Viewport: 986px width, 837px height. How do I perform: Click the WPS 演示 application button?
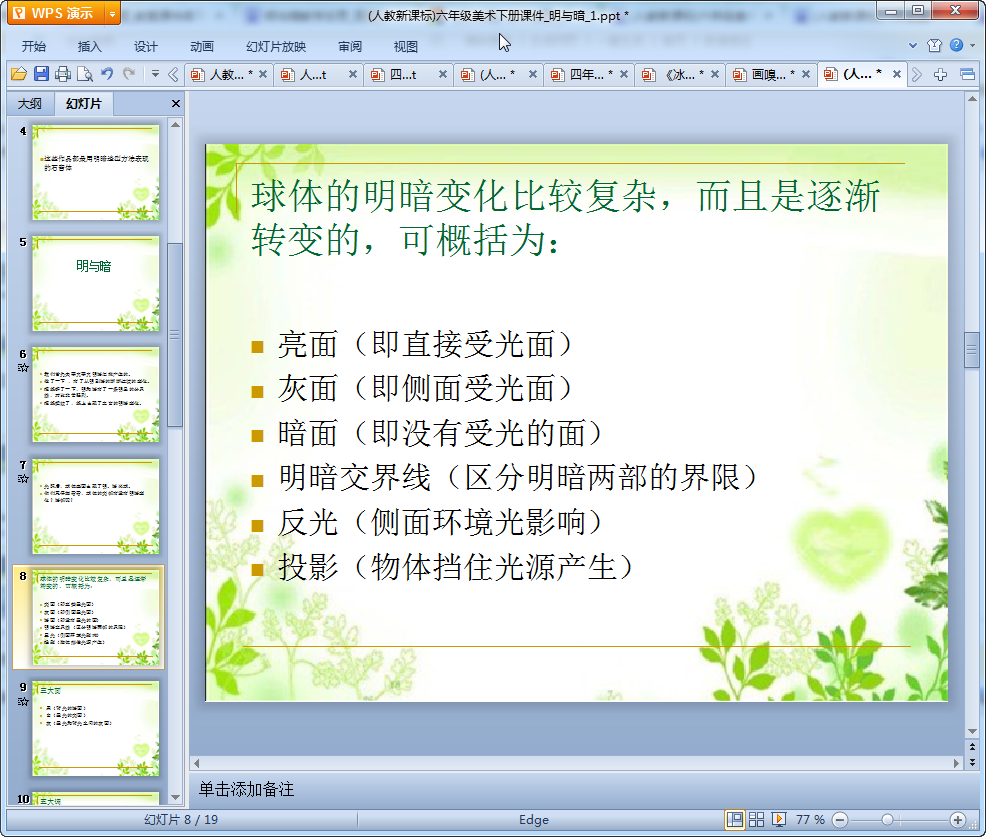[x=56, y=13]
